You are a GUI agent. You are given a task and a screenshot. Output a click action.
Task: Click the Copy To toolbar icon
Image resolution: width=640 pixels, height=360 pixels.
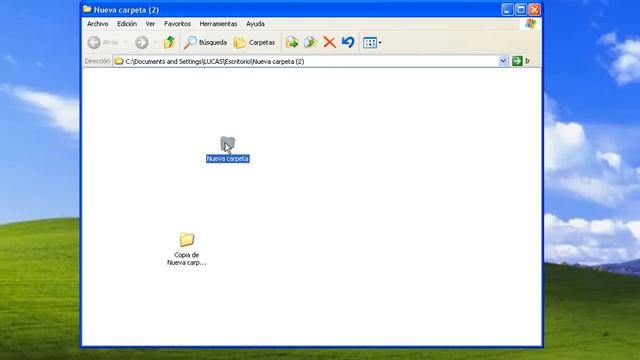click(x=311, y=42)
